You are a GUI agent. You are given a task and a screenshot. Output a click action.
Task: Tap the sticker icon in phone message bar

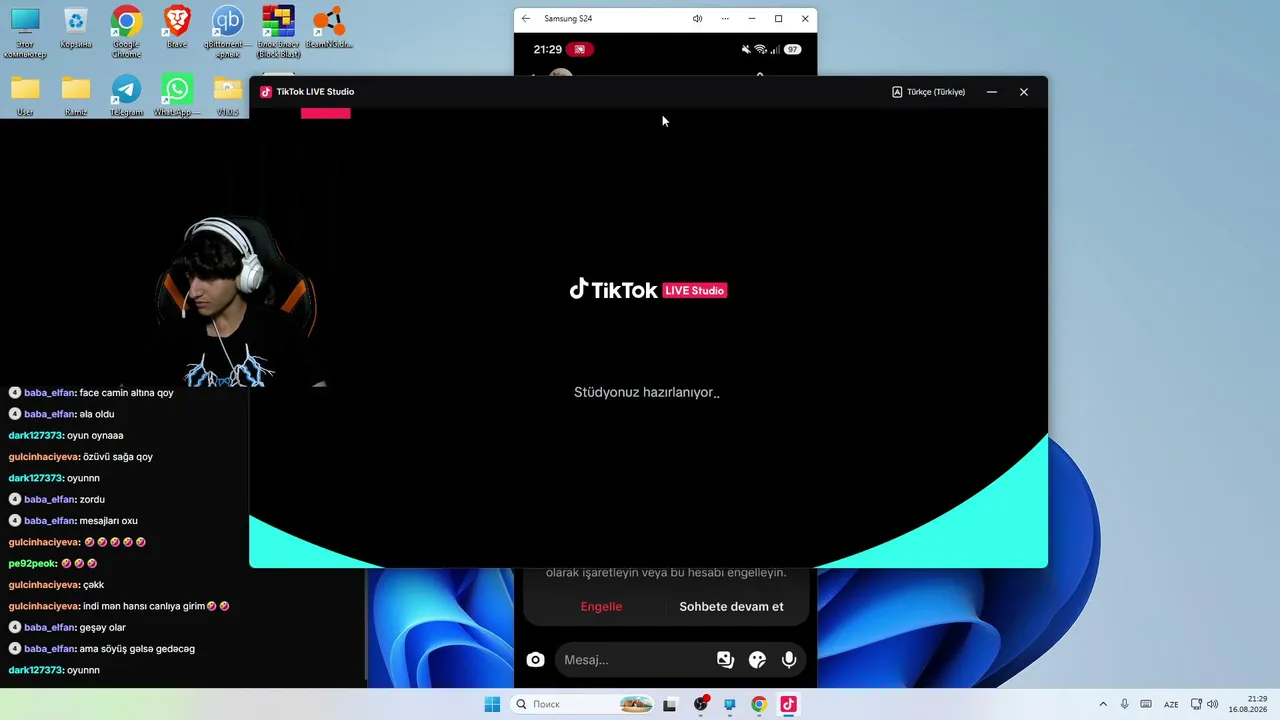757,660
